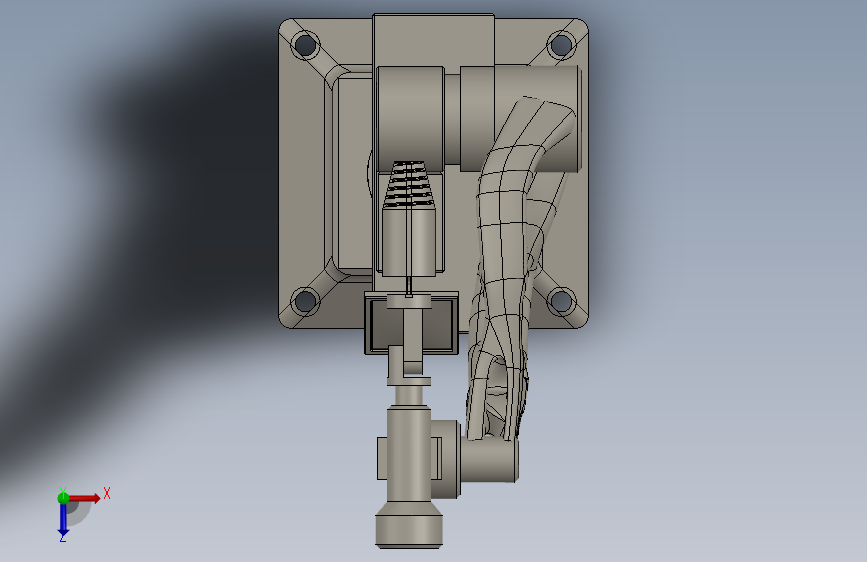Click the green Y axis dot of triad
Viewport: 867px width, 562px height.
click(x=63, y=498)
